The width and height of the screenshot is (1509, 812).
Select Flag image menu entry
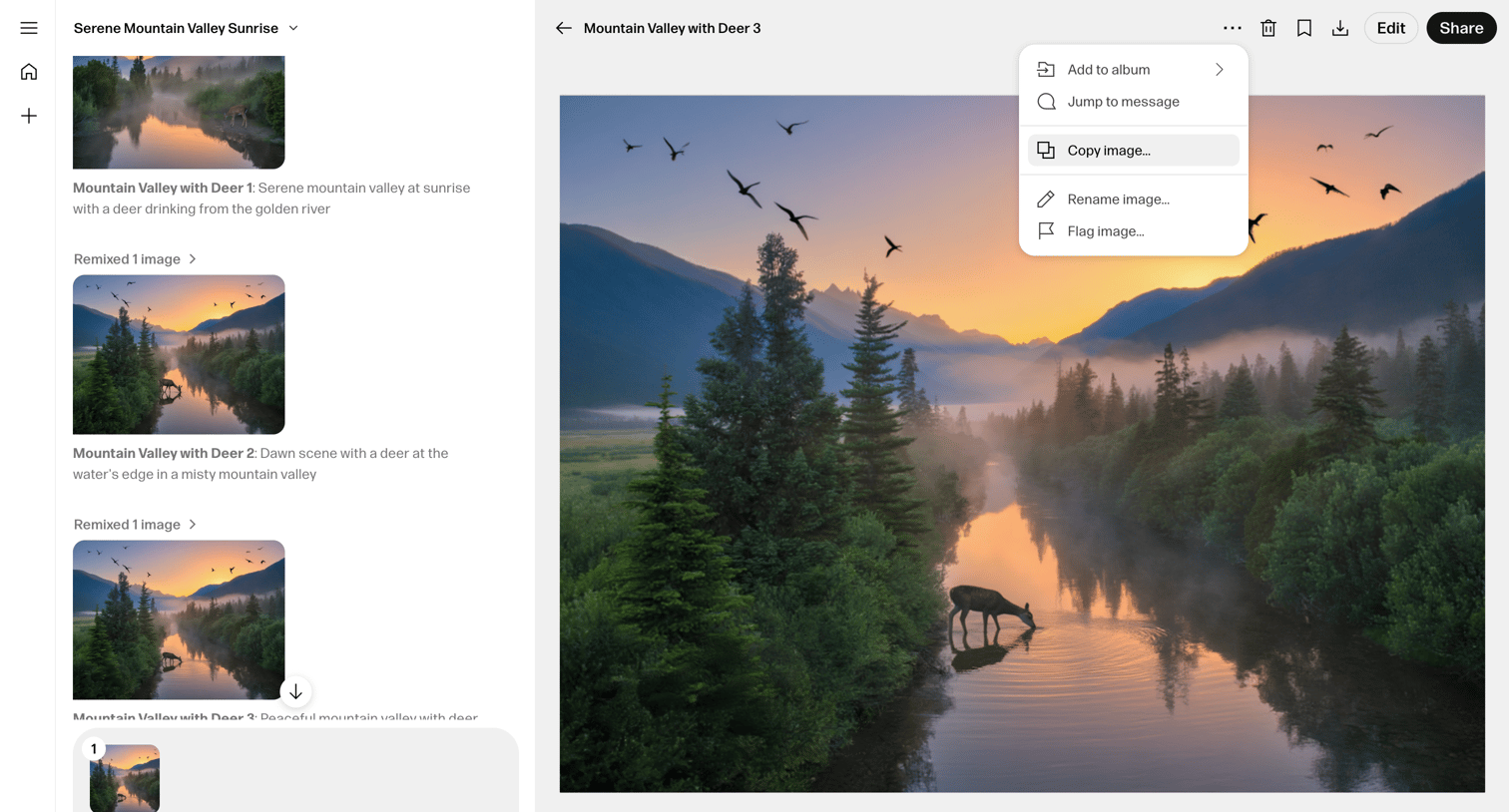coord(1134,231)
